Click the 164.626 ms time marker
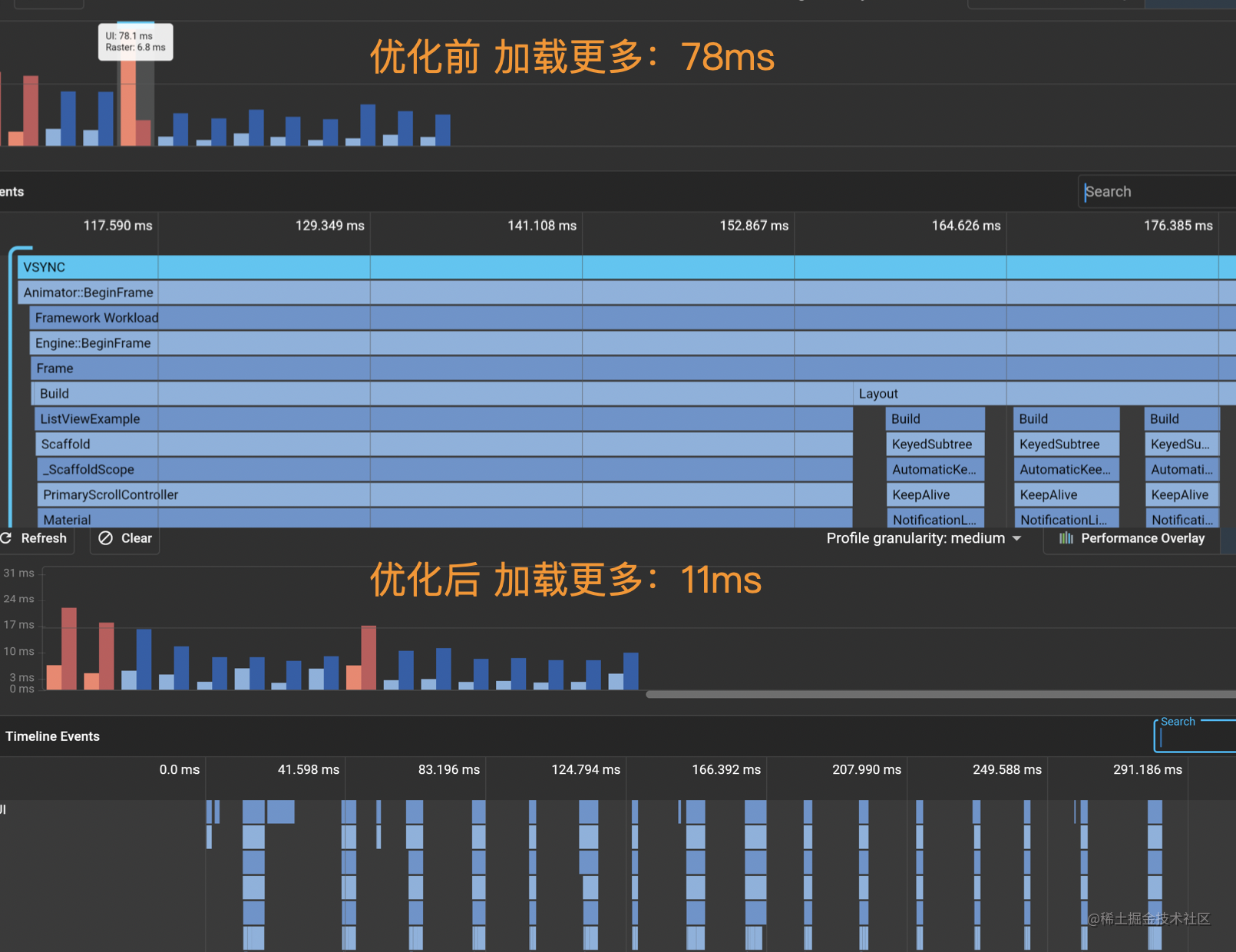The height and width of the screenshot is (952, 1236). 966,226
